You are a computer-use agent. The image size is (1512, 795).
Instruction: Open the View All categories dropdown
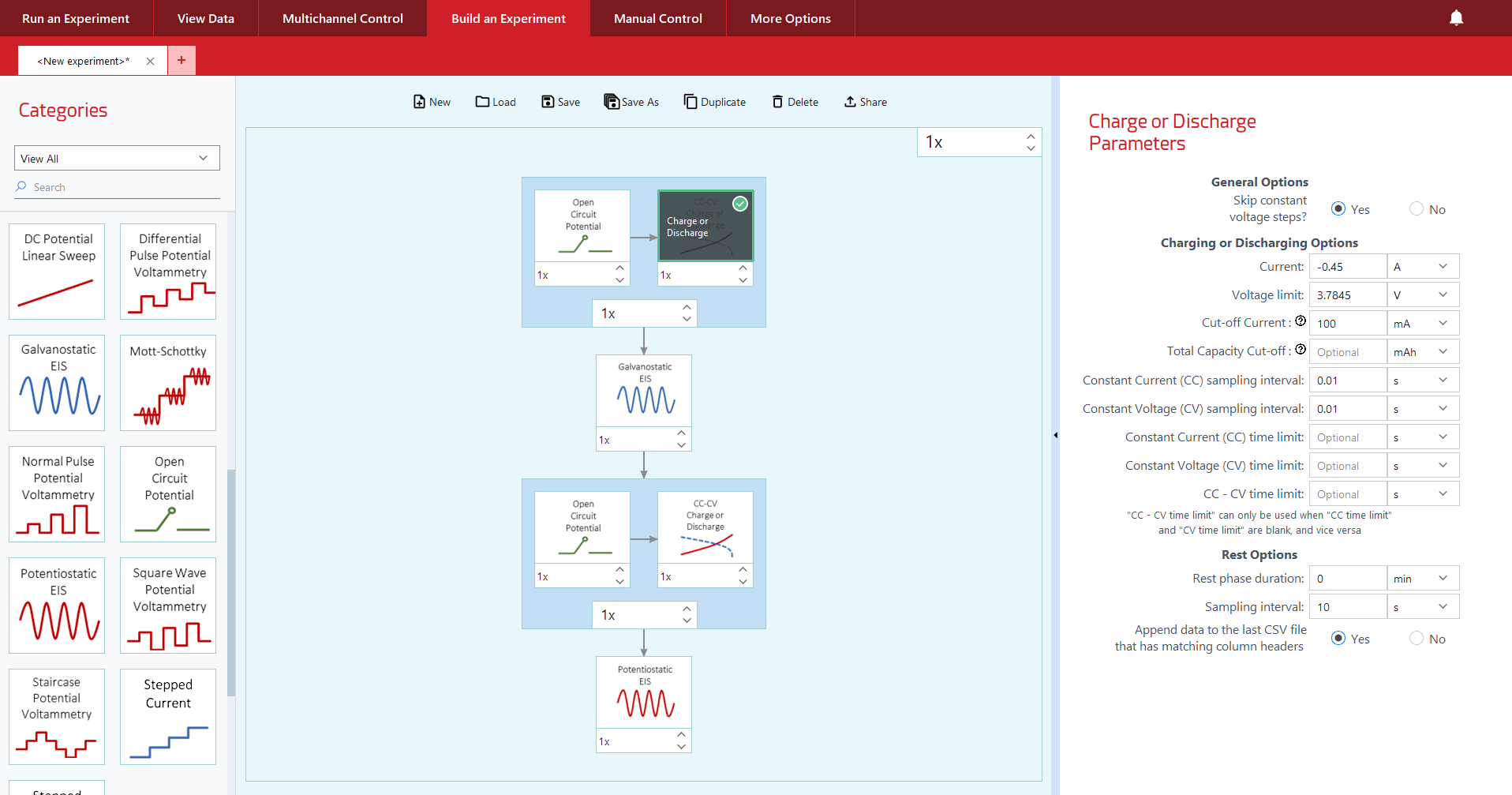pyautogui.click(x=117, y=158)
